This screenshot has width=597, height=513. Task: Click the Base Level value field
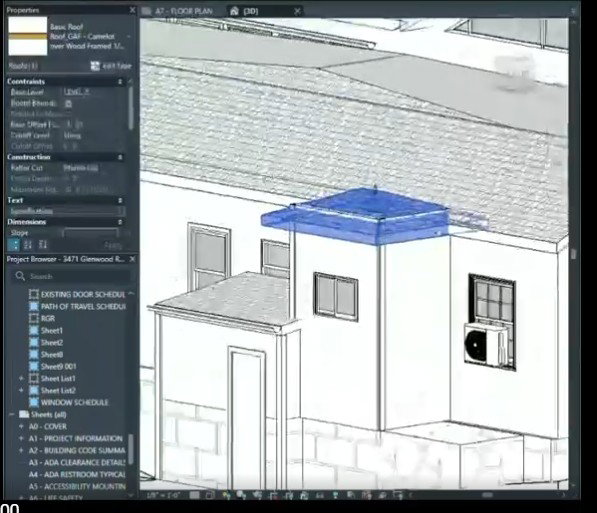[94, 92]
